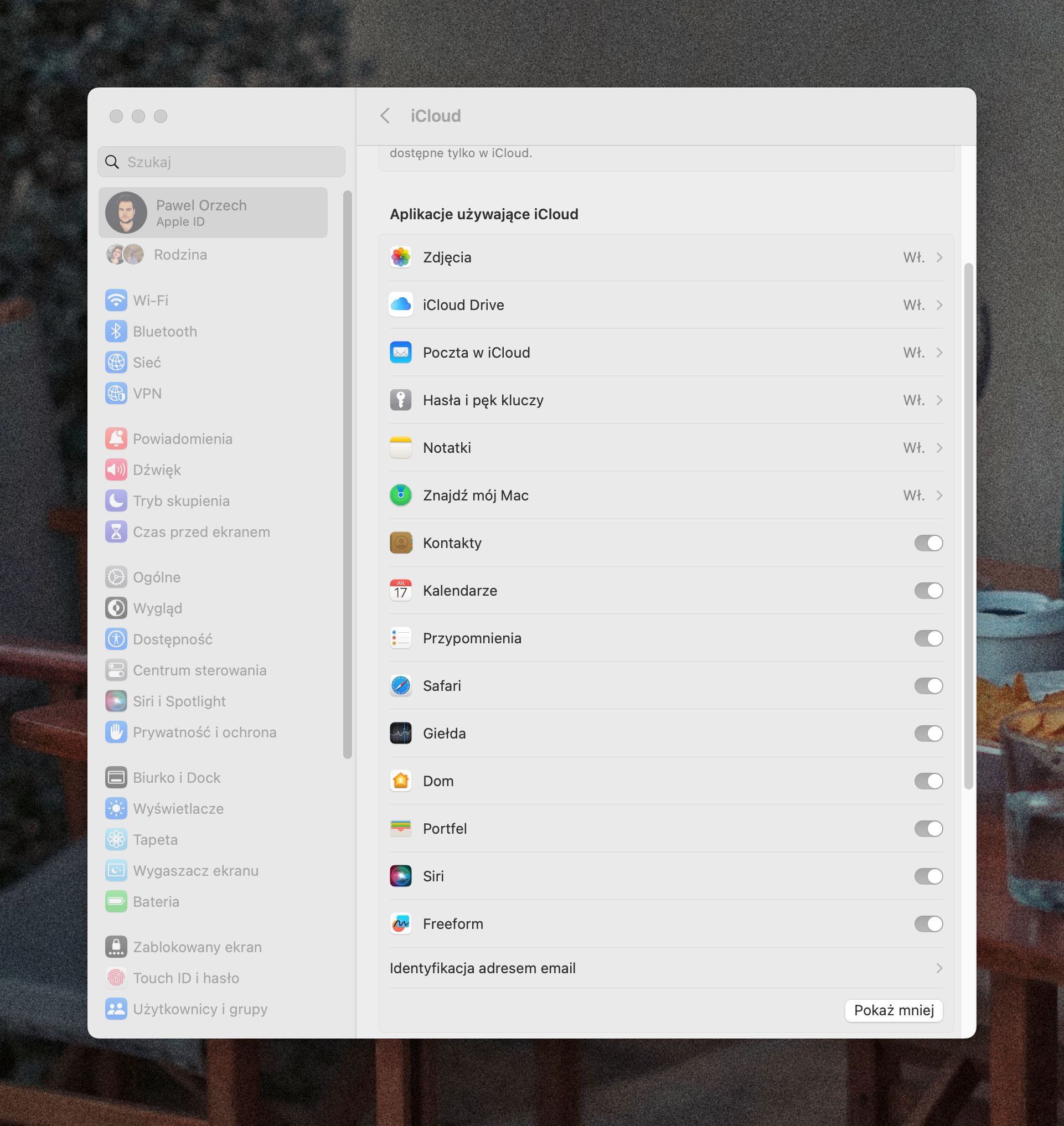Click the Bluetooth icon in sidebar
Image resolution: width=1064 pixels, height=1126 pixels.
pos(116,332)
